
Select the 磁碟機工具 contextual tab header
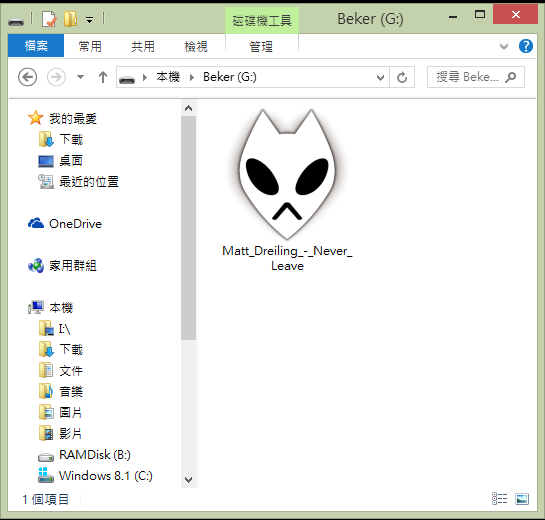[262, 21]
